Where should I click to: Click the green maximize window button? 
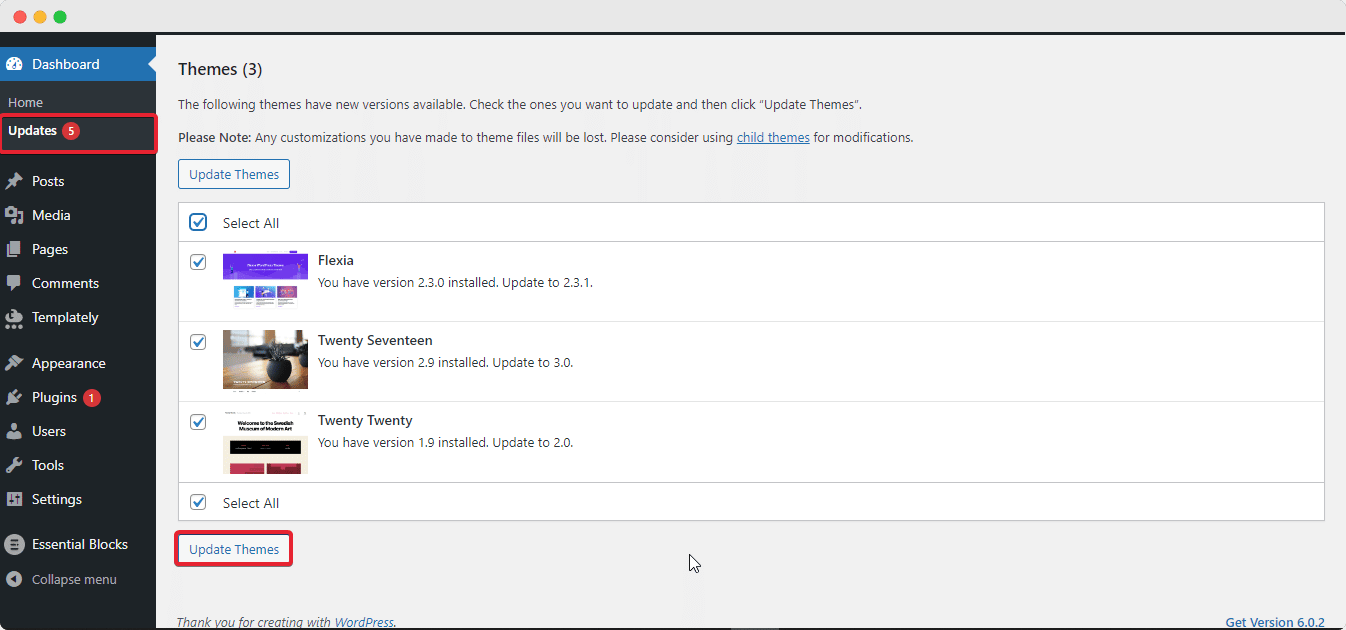(60, 17)
